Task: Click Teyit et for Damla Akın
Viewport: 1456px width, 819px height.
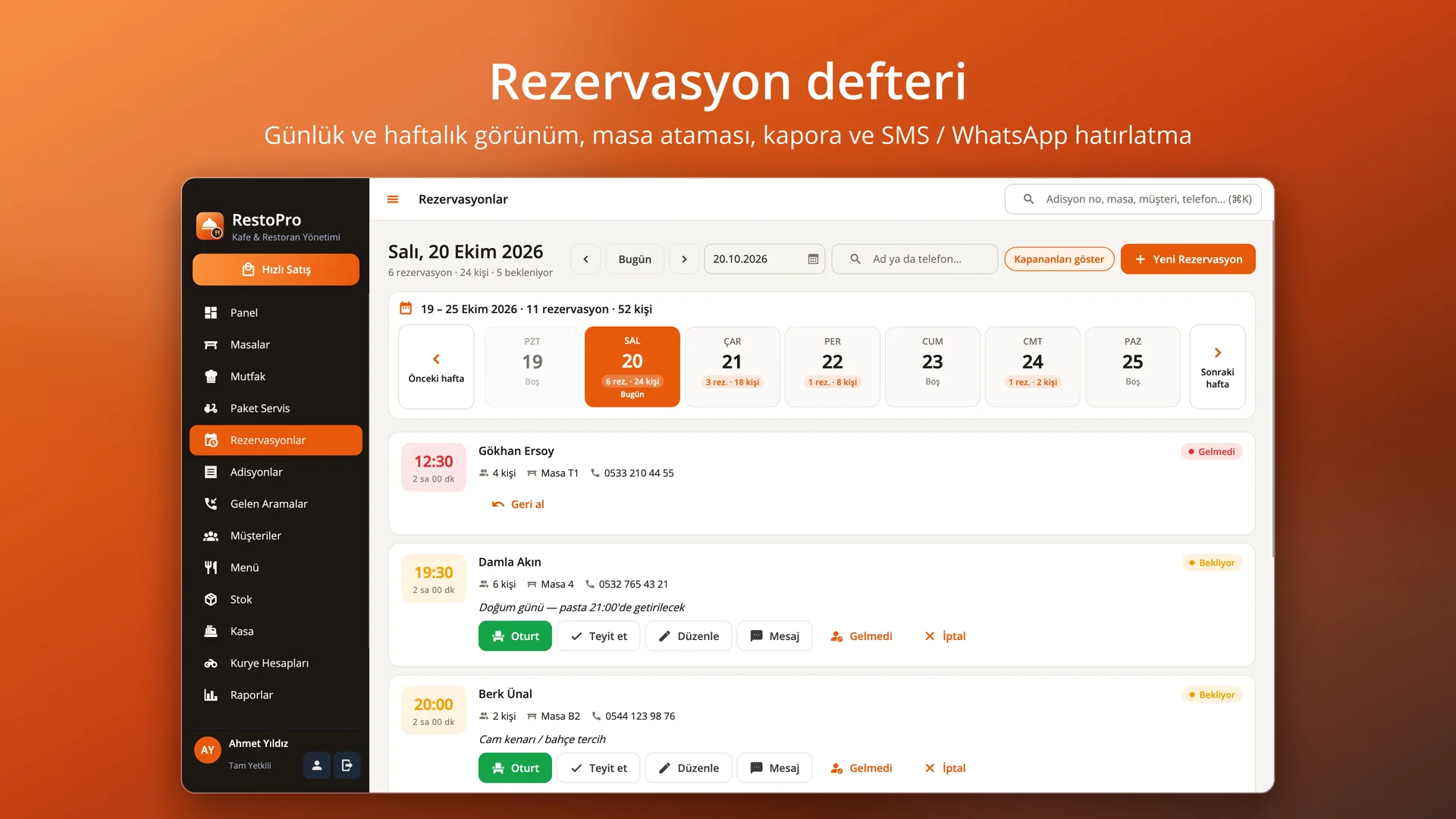Action: tap(598, 636)
